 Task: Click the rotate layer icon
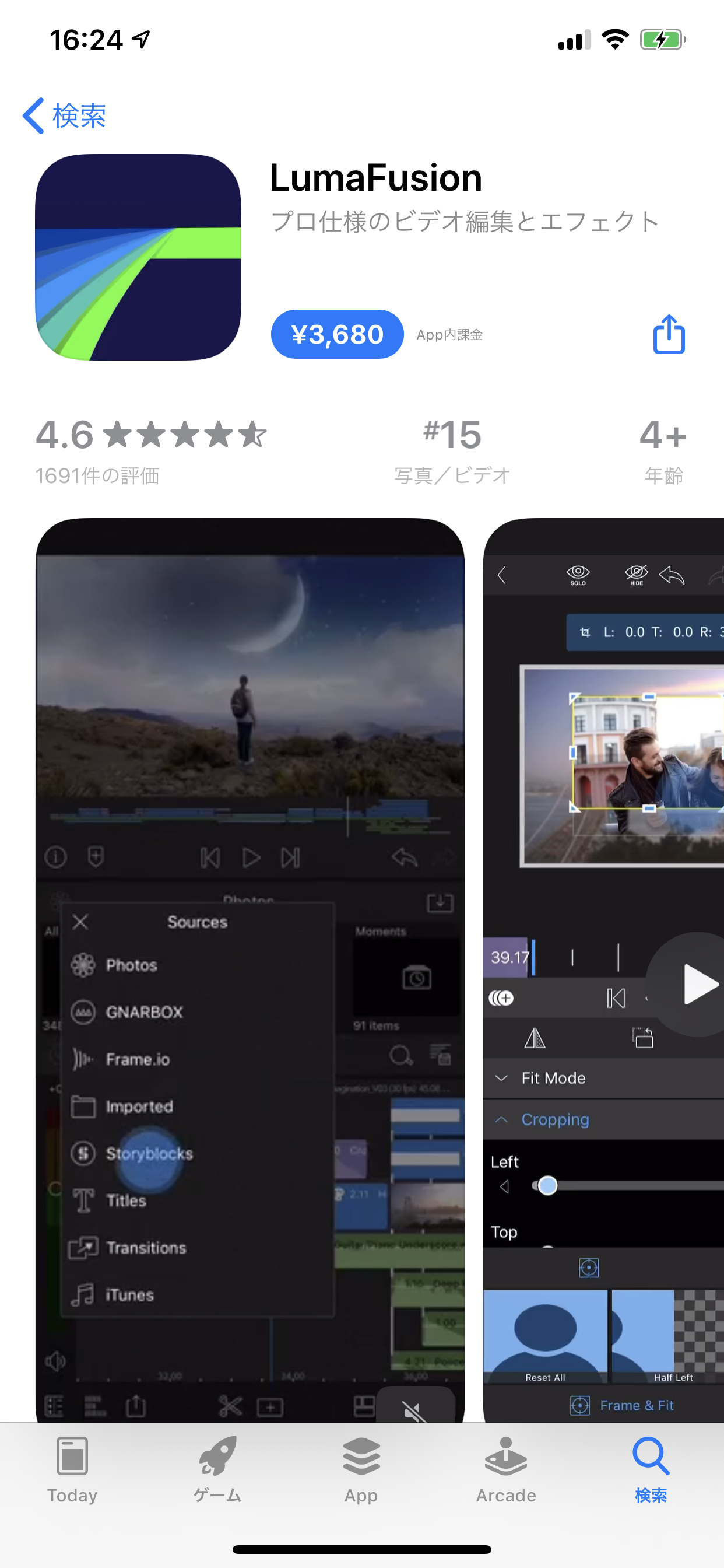(x=642, y=1038)
